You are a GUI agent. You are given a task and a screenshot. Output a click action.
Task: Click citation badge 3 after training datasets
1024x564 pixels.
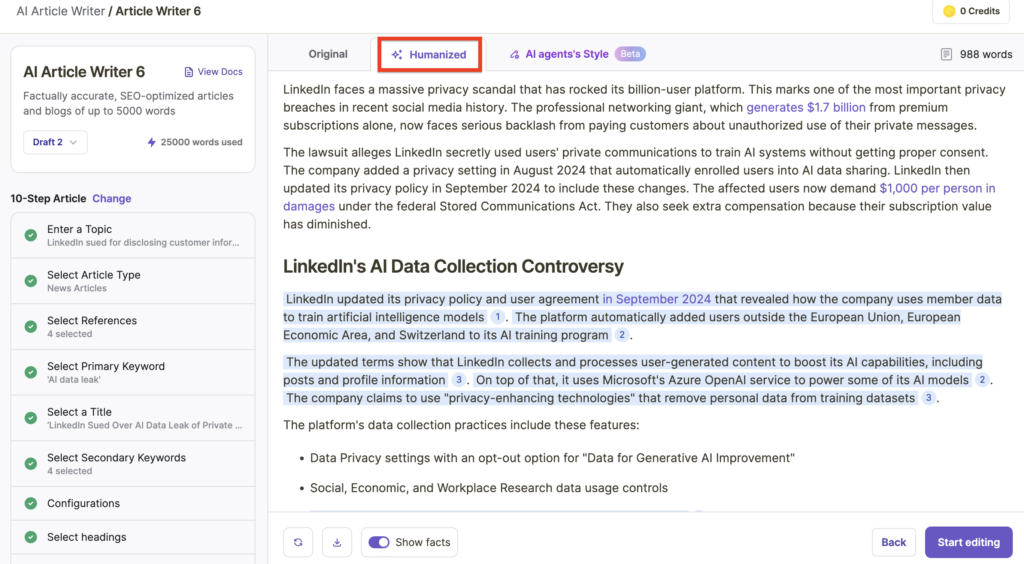pyautogui.click(x=928, y=398)
